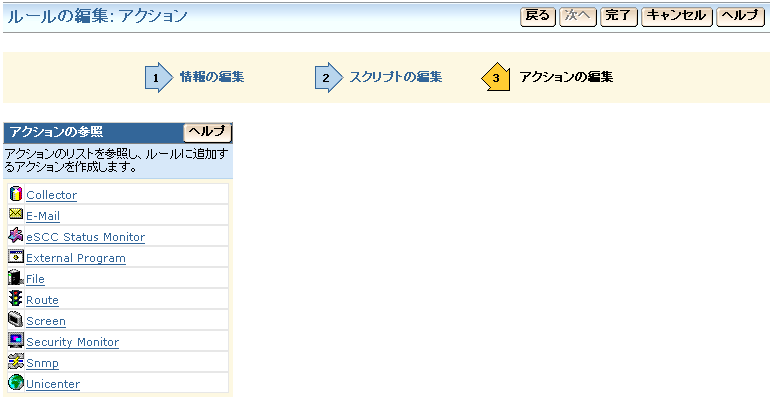770x409 pixels.
Task: Open the Route action link
Action: [42, 300]
